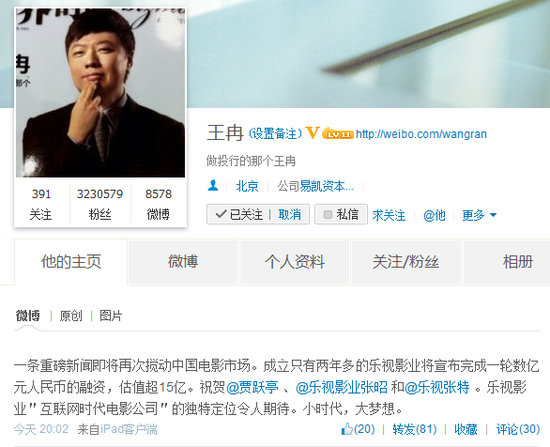Screen dimensions: 550x447
Task: Open the weibo.com/wangran profile link
Action: (x=421, y=134)
